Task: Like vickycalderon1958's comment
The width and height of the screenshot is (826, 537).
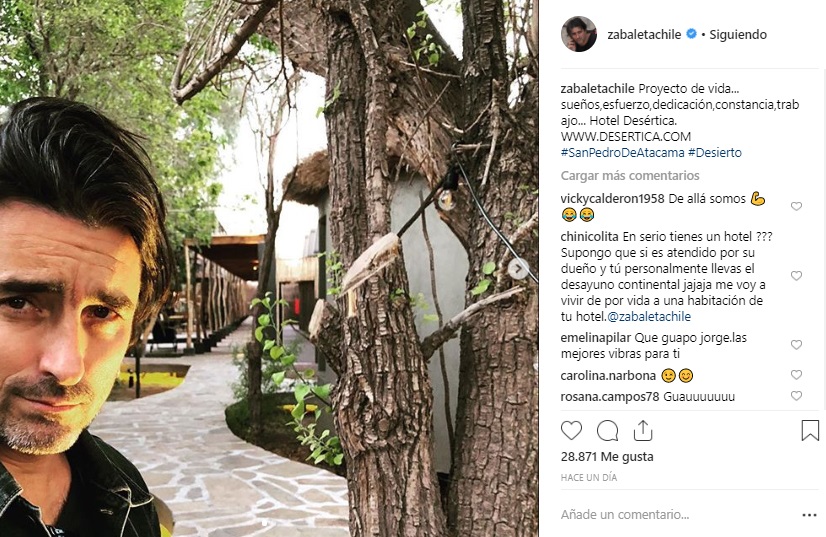Action: click(x=796, y=206)
